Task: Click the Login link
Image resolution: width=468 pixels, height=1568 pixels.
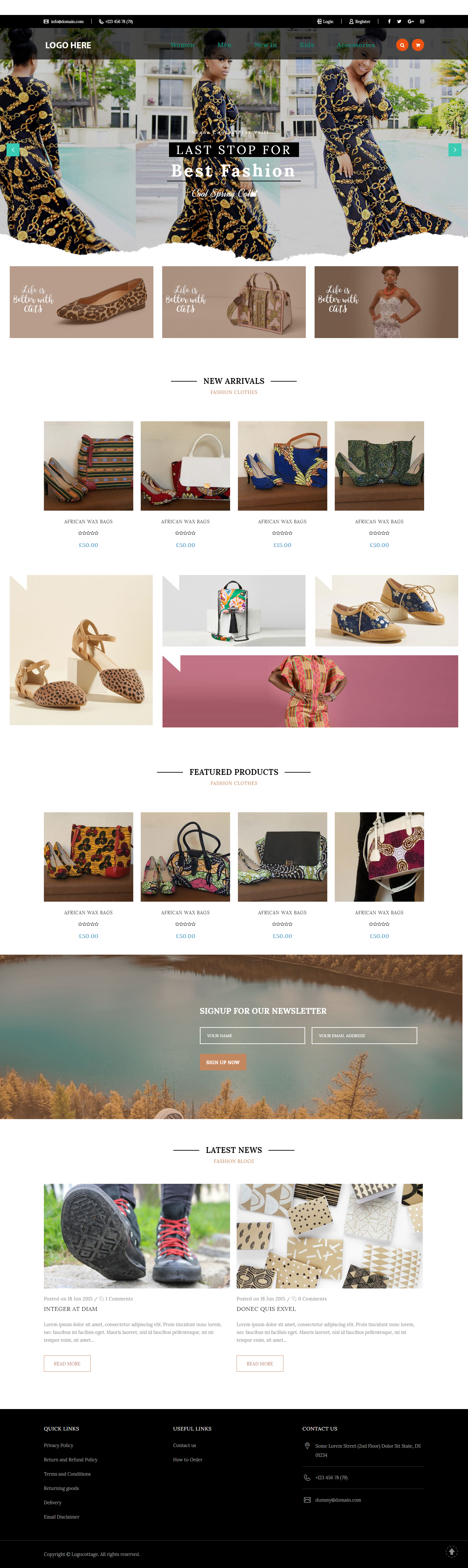Action: 325,21
